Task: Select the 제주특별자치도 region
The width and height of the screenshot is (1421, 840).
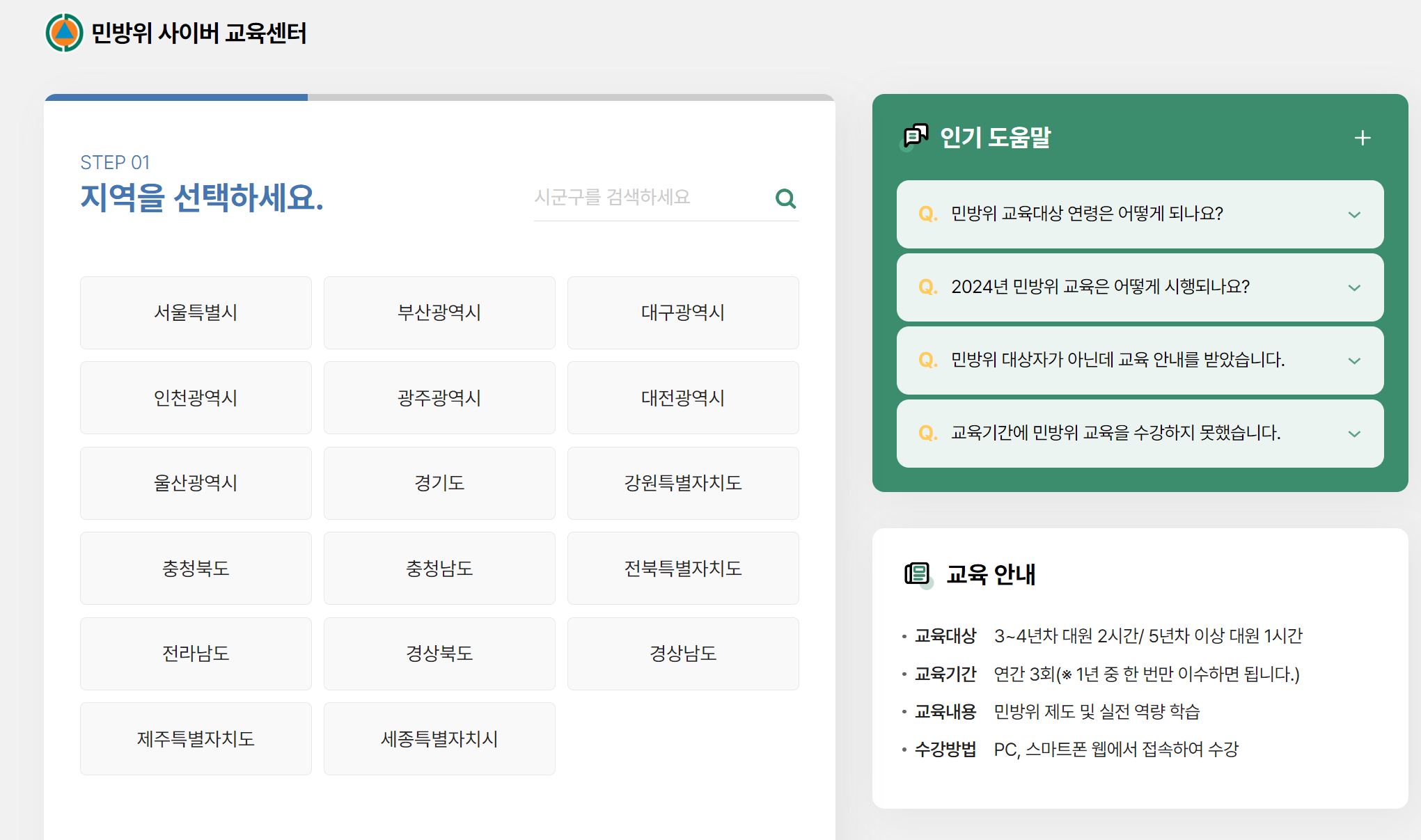Action: 196,738
